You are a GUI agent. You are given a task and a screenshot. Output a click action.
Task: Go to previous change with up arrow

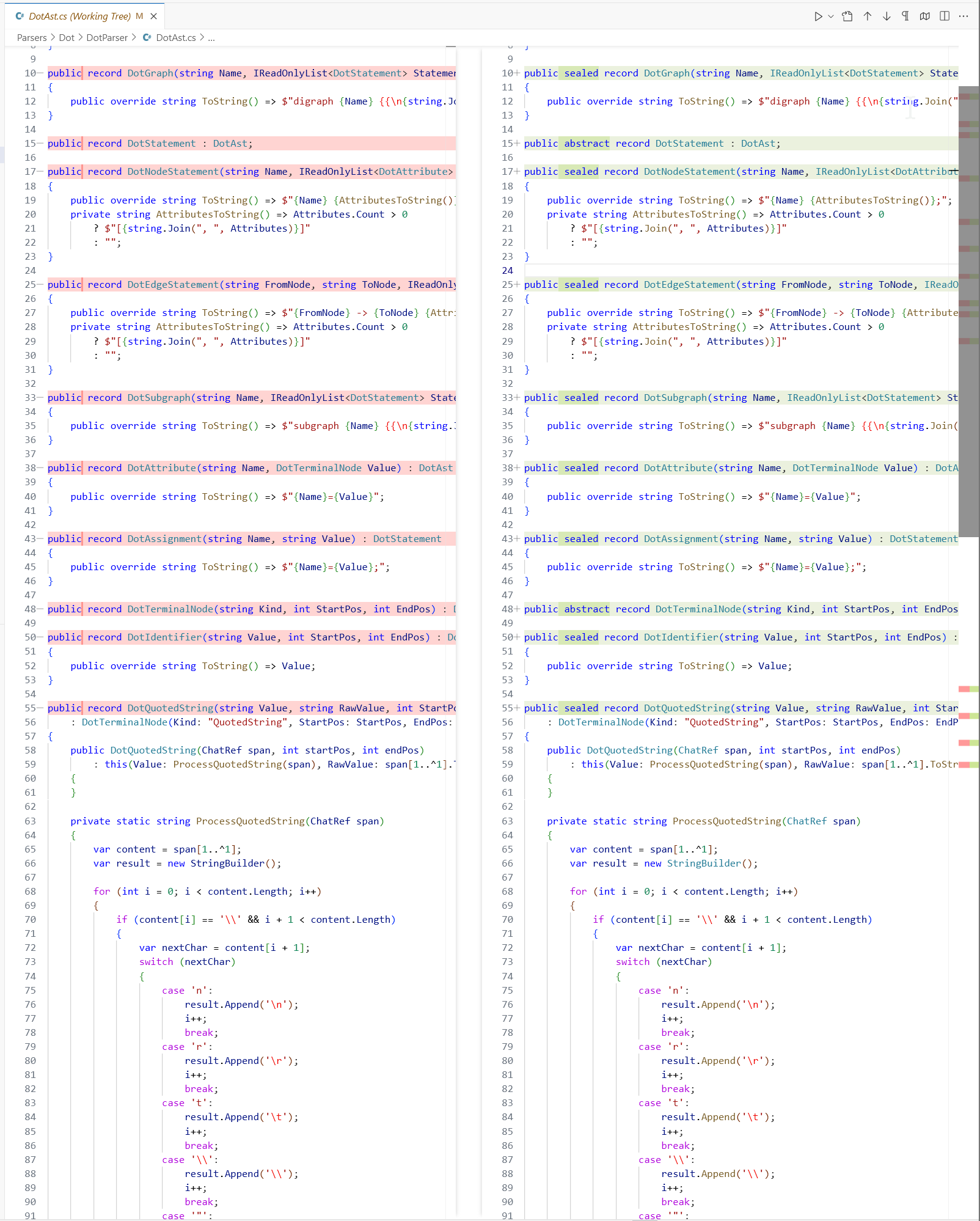868,16
